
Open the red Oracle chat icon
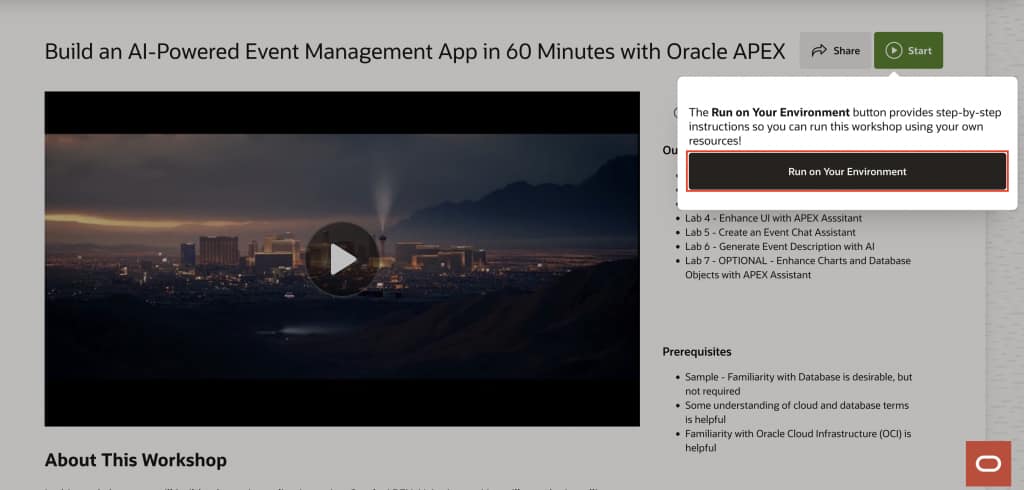pyautogui.click(x=987, y=464)
